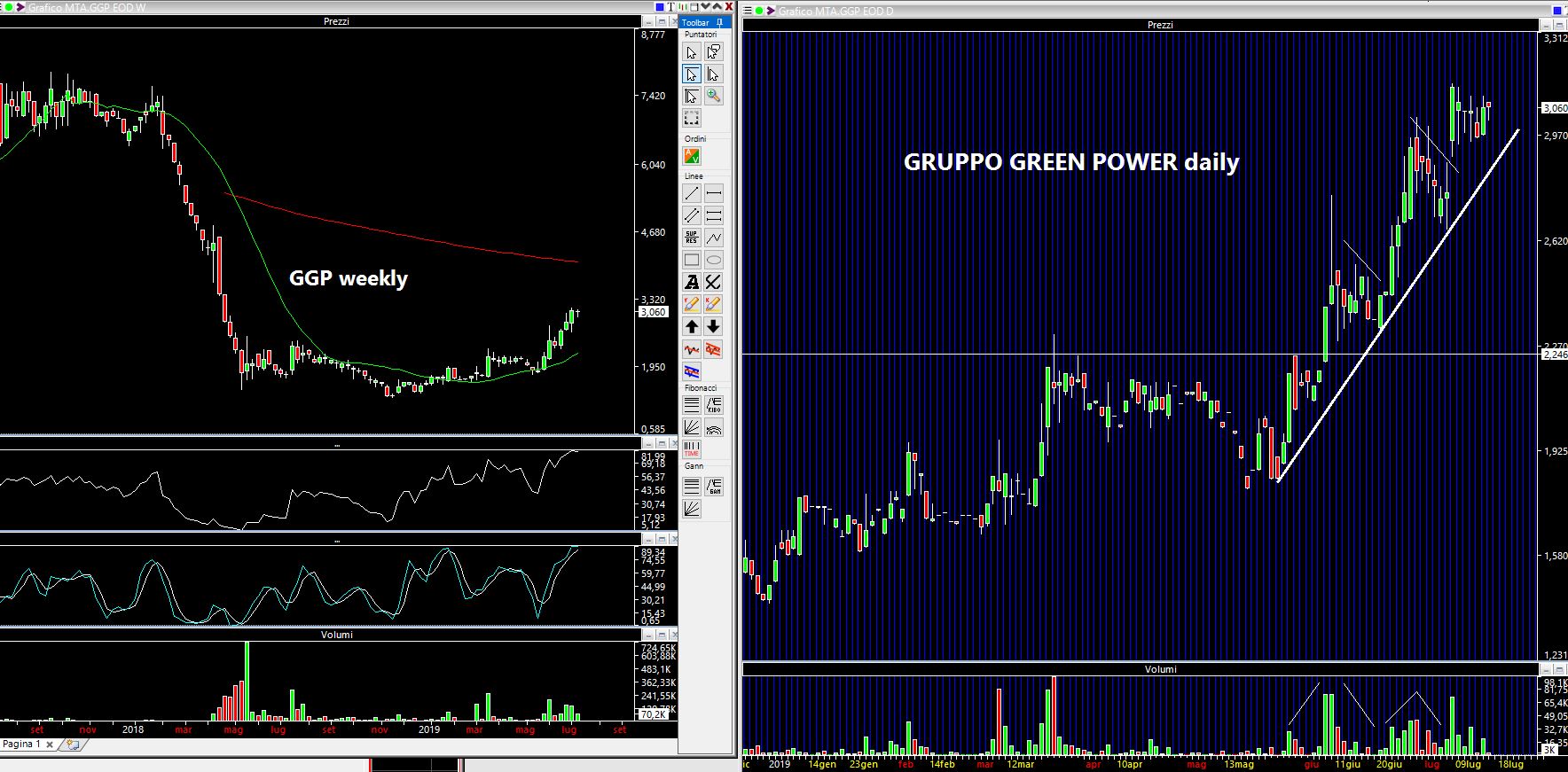
Task: Click the daily Volumi panel header
Action: click(x=1160, y=669)
